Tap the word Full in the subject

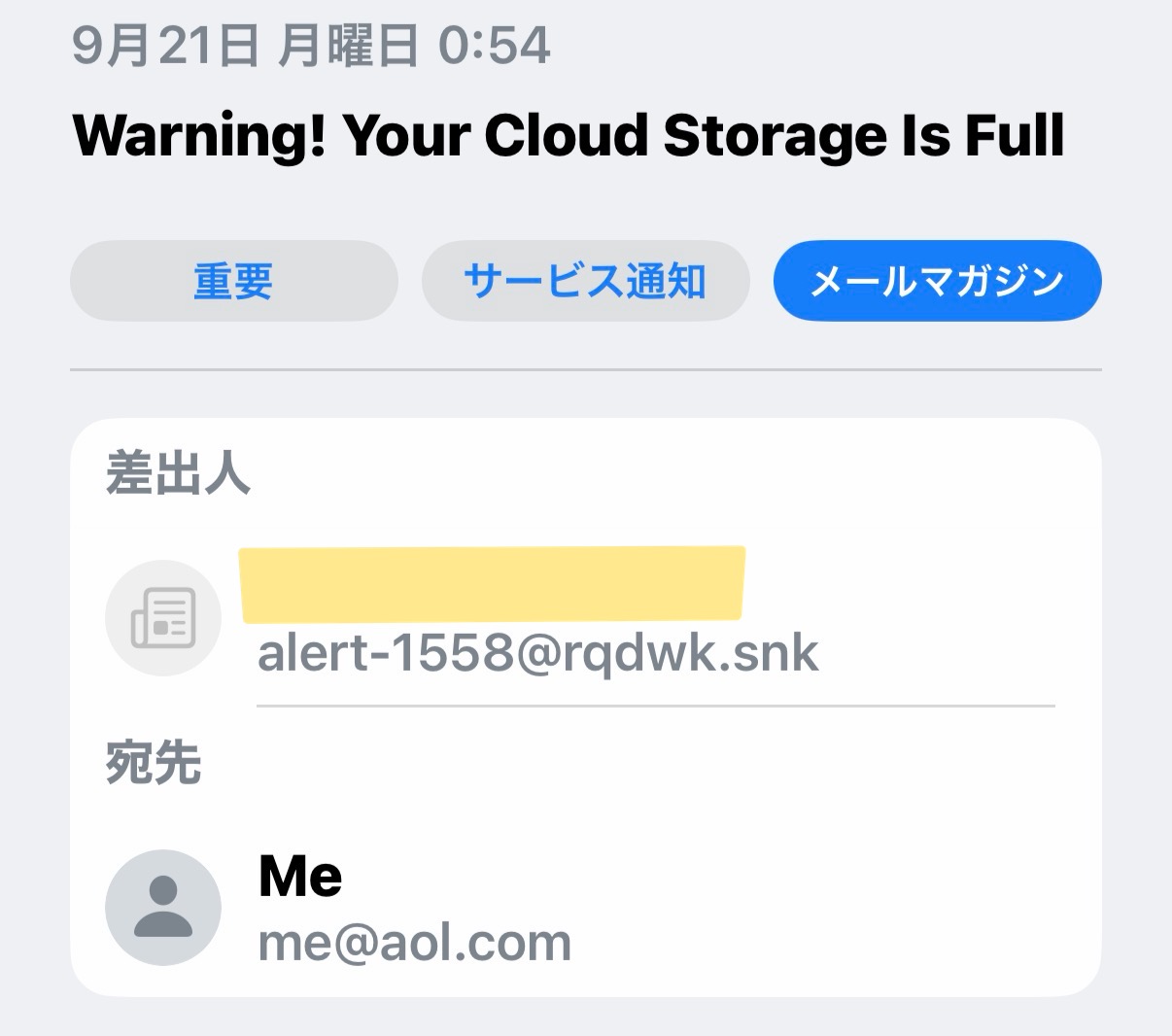(x=1016, y=135)
